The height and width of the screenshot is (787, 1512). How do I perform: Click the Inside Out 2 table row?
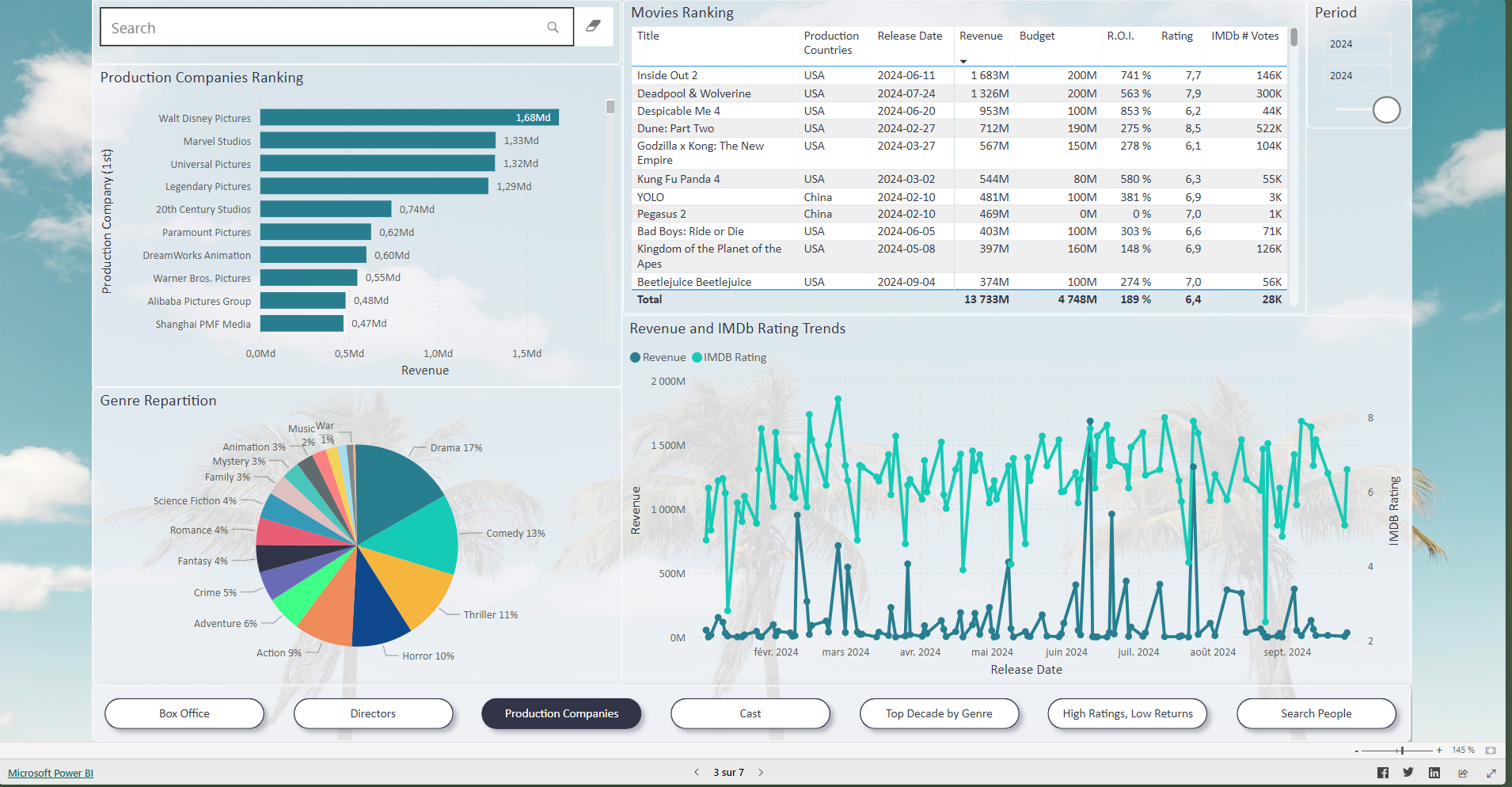tap(959, 75)
